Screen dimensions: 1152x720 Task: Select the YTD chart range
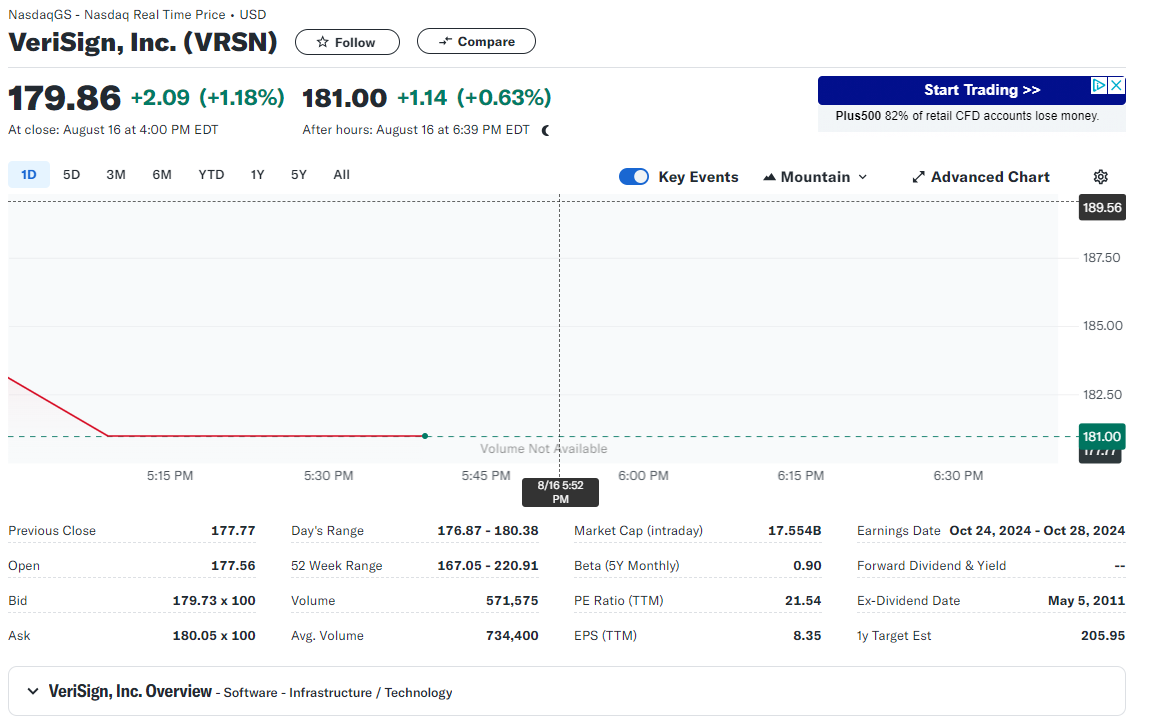[211, 175]
